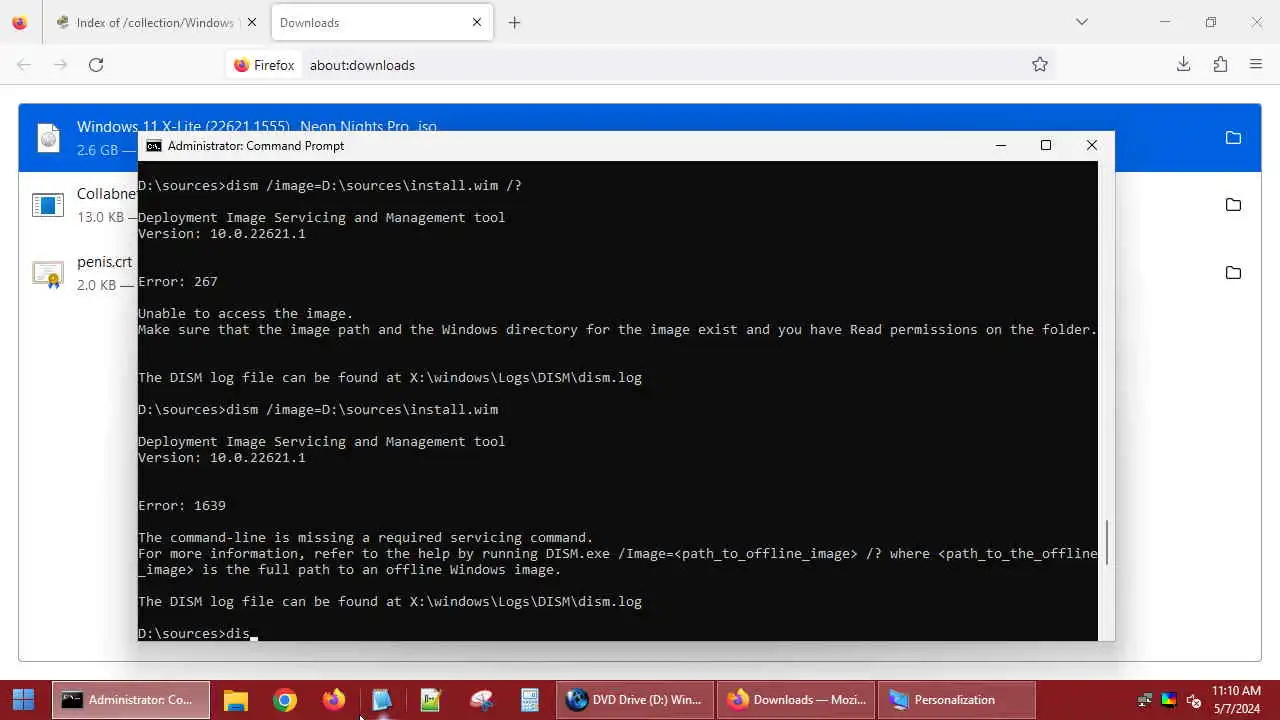Open the red and white taskbar app icon
This screenshot has height=720, width=1280.
pyautogui.click(x=481, y=700)
